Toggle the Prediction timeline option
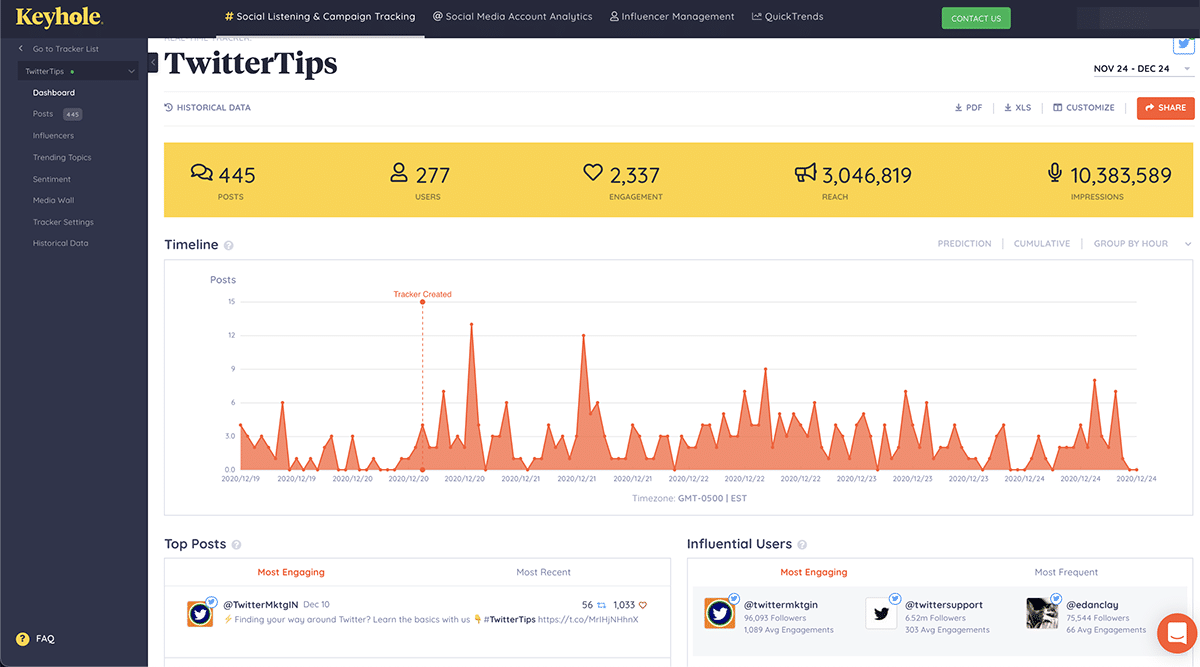Viewport: 1200px width, 667px height. 964,244
